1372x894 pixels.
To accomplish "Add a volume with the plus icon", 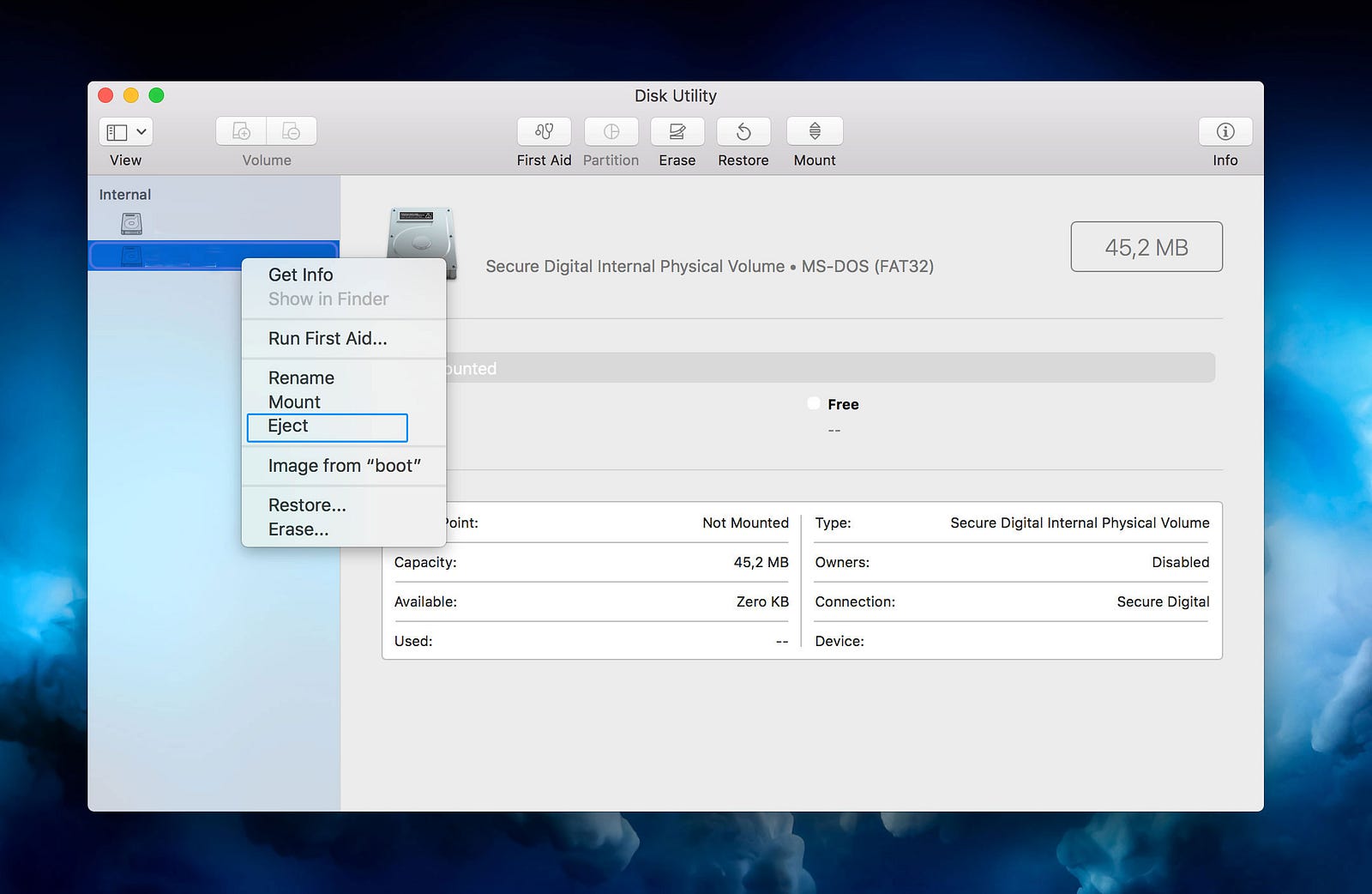I will click(x=241, y=131).
